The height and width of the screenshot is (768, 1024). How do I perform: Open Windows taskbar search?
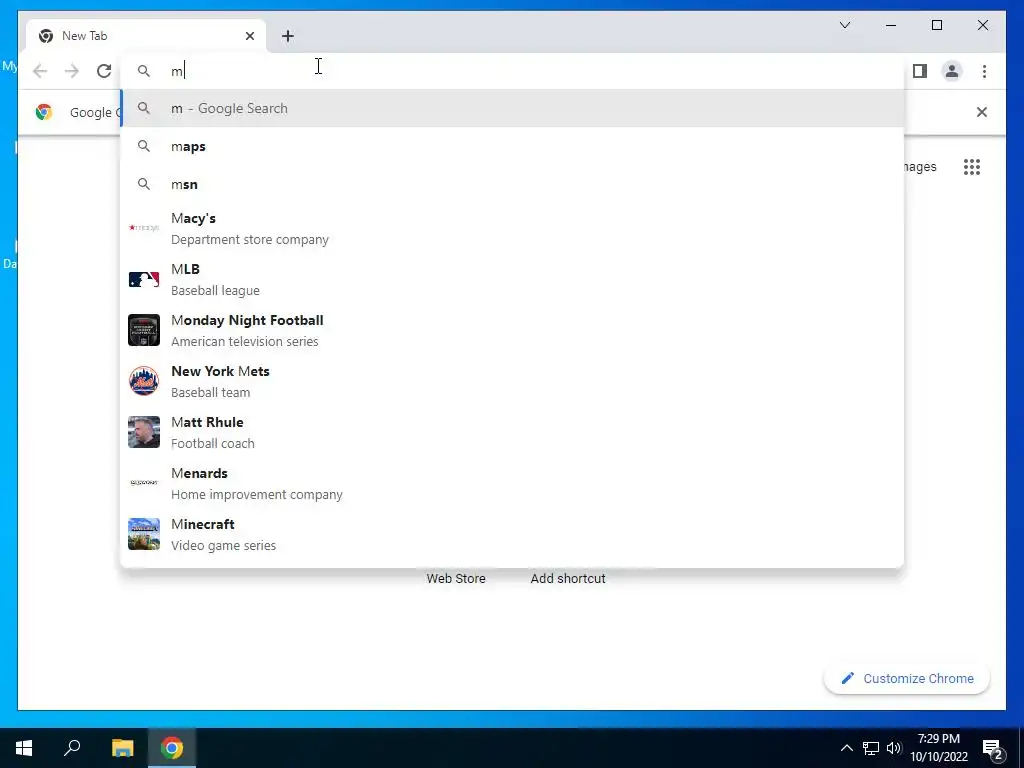[72, 748]
